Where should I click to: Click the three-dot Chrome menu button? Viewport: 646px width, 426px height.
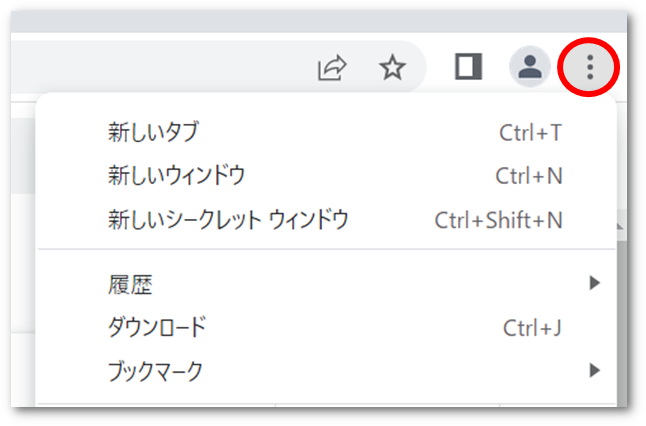click(590, 67)
